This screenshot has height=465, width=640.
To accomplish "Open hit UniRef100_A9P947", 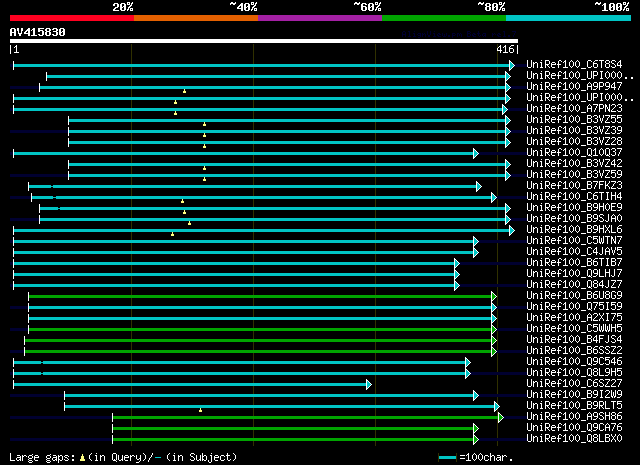I will pos(574,87).
